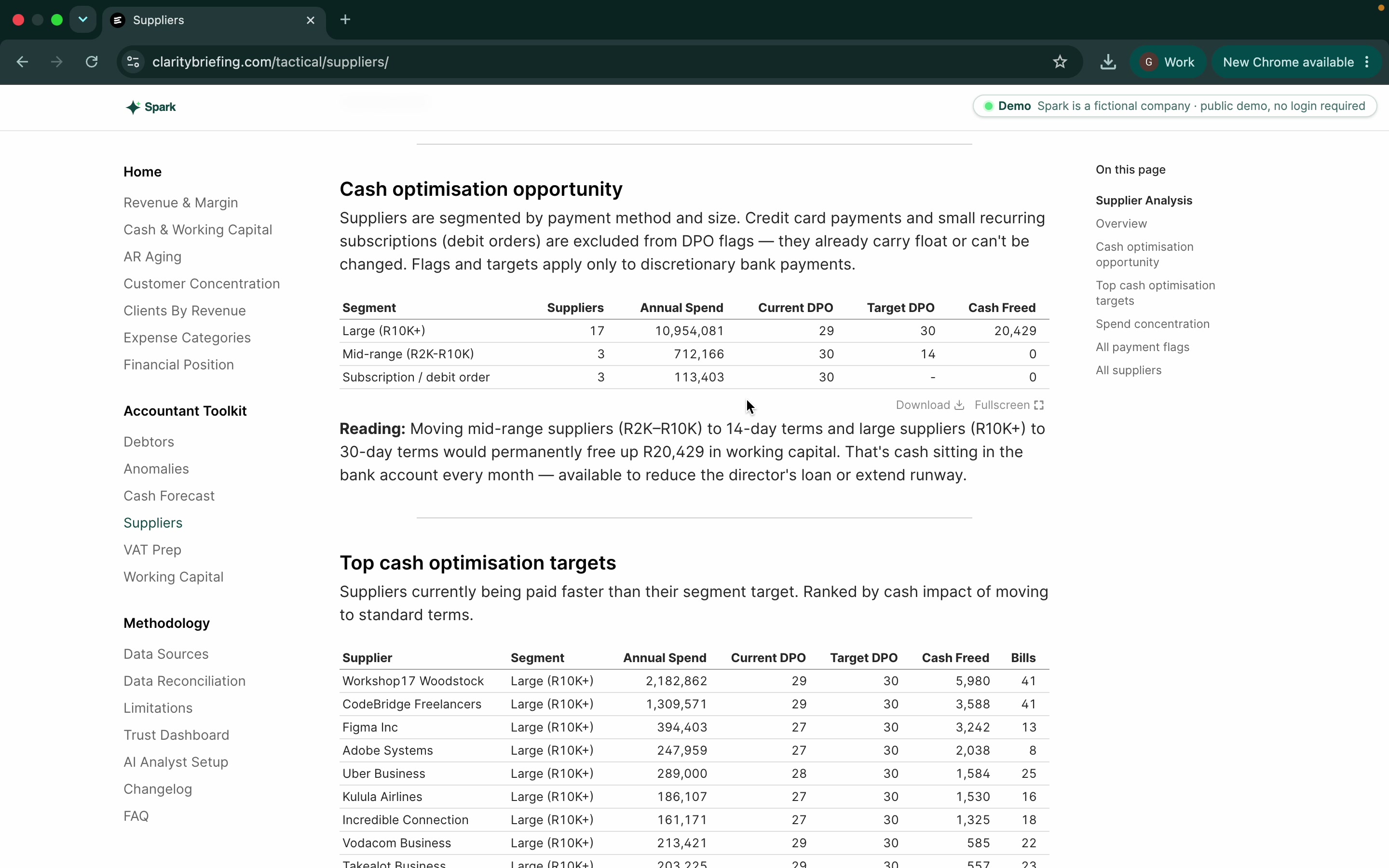Click New Chrome available update button
The image size is (1389, 868).
(x=1288, y=62)
